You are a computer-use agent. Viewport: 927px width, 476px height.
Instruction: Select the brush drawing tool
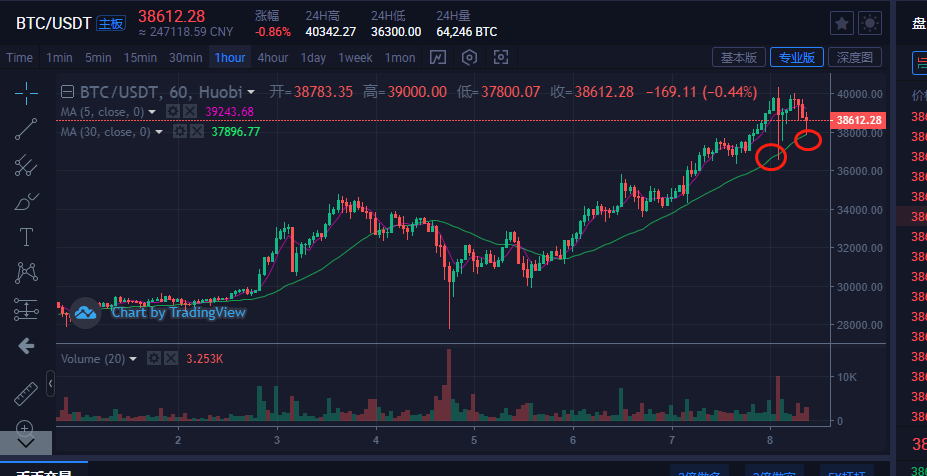[x=26, y=201]
